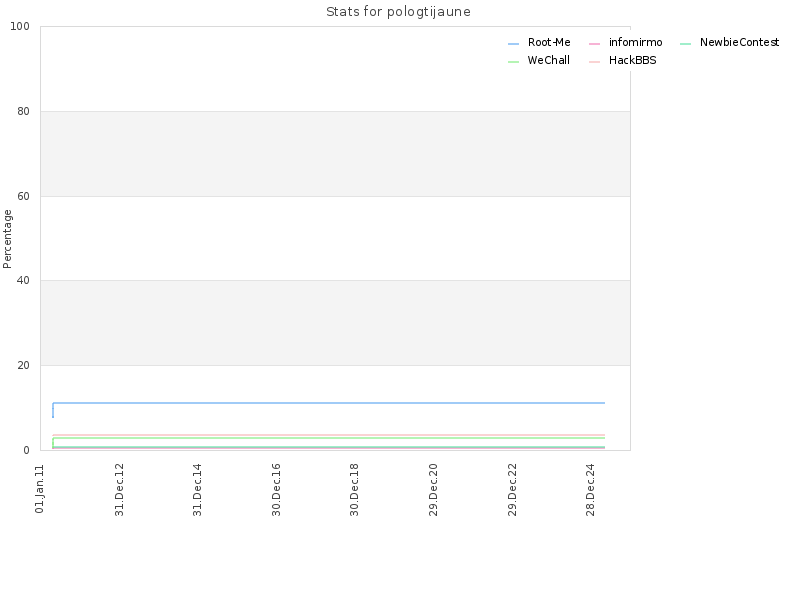Screen dimensions: 800x600
Task: Click the 60 y-axis tick label
Action: (x=23, y=196)
